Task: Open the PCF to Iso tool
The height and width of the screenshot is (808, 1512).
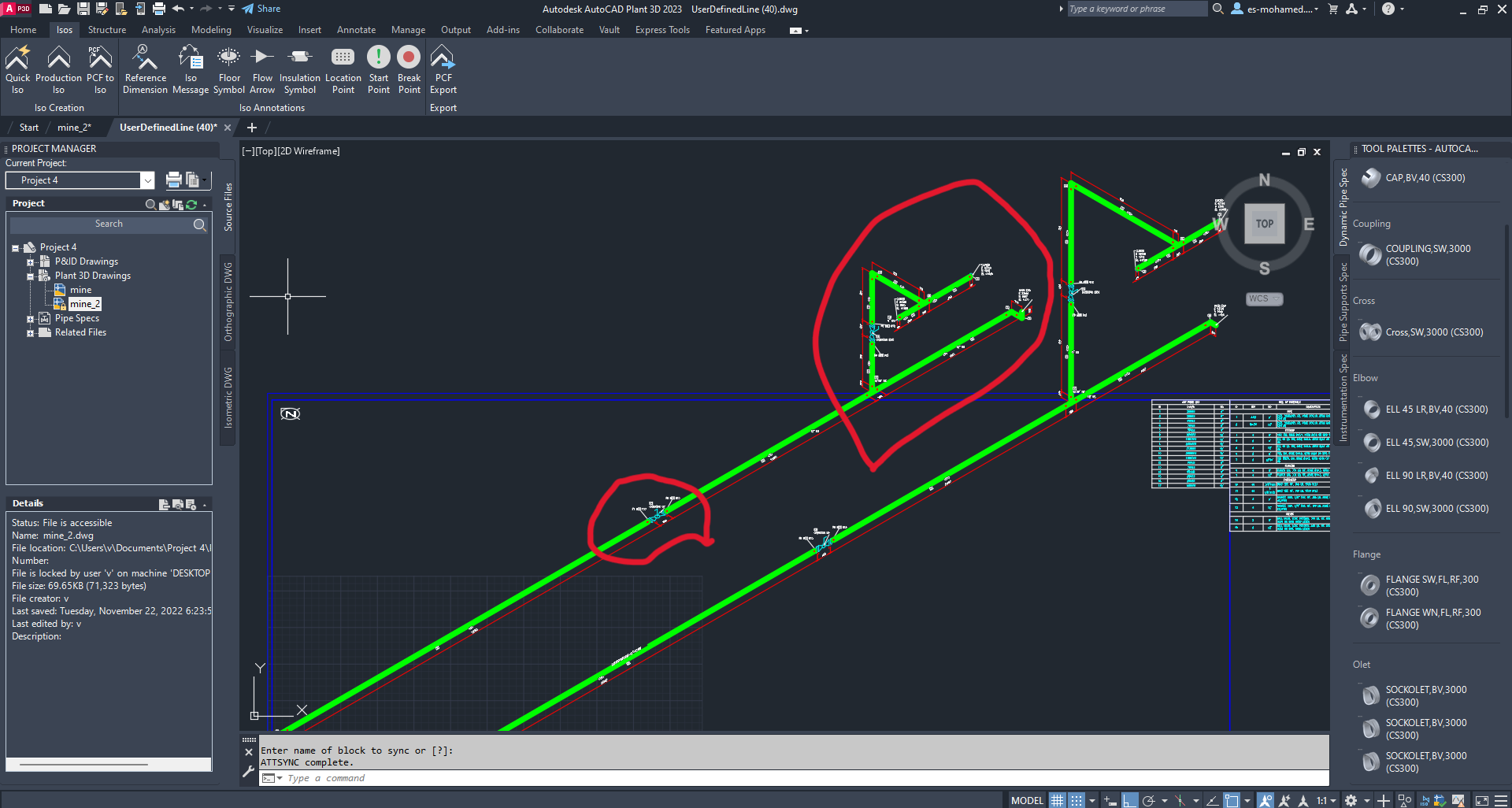Action: tap(99, 68)
